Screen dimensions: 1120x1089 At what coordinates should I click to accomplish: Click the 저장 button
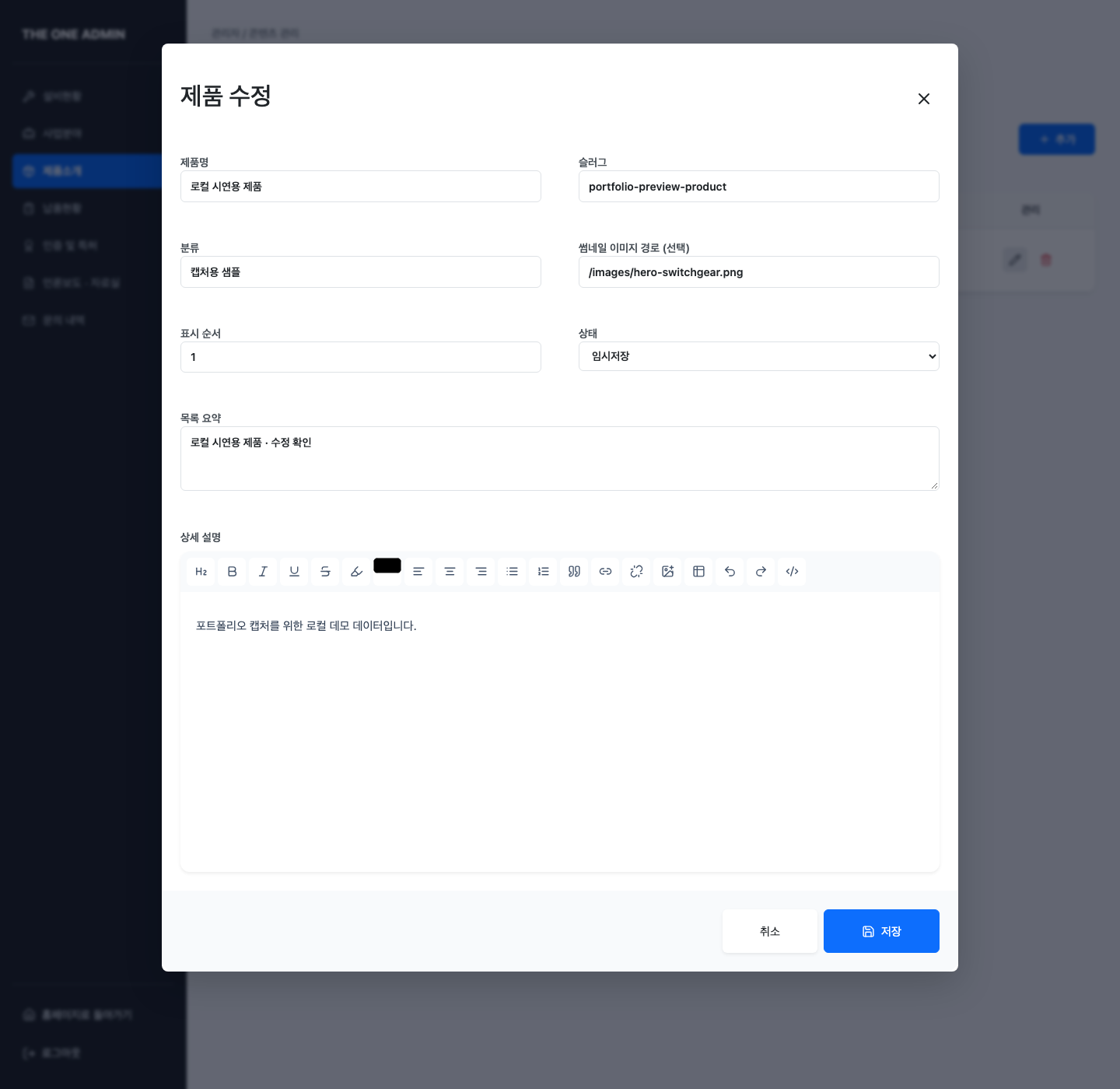(x=881, y=931)
